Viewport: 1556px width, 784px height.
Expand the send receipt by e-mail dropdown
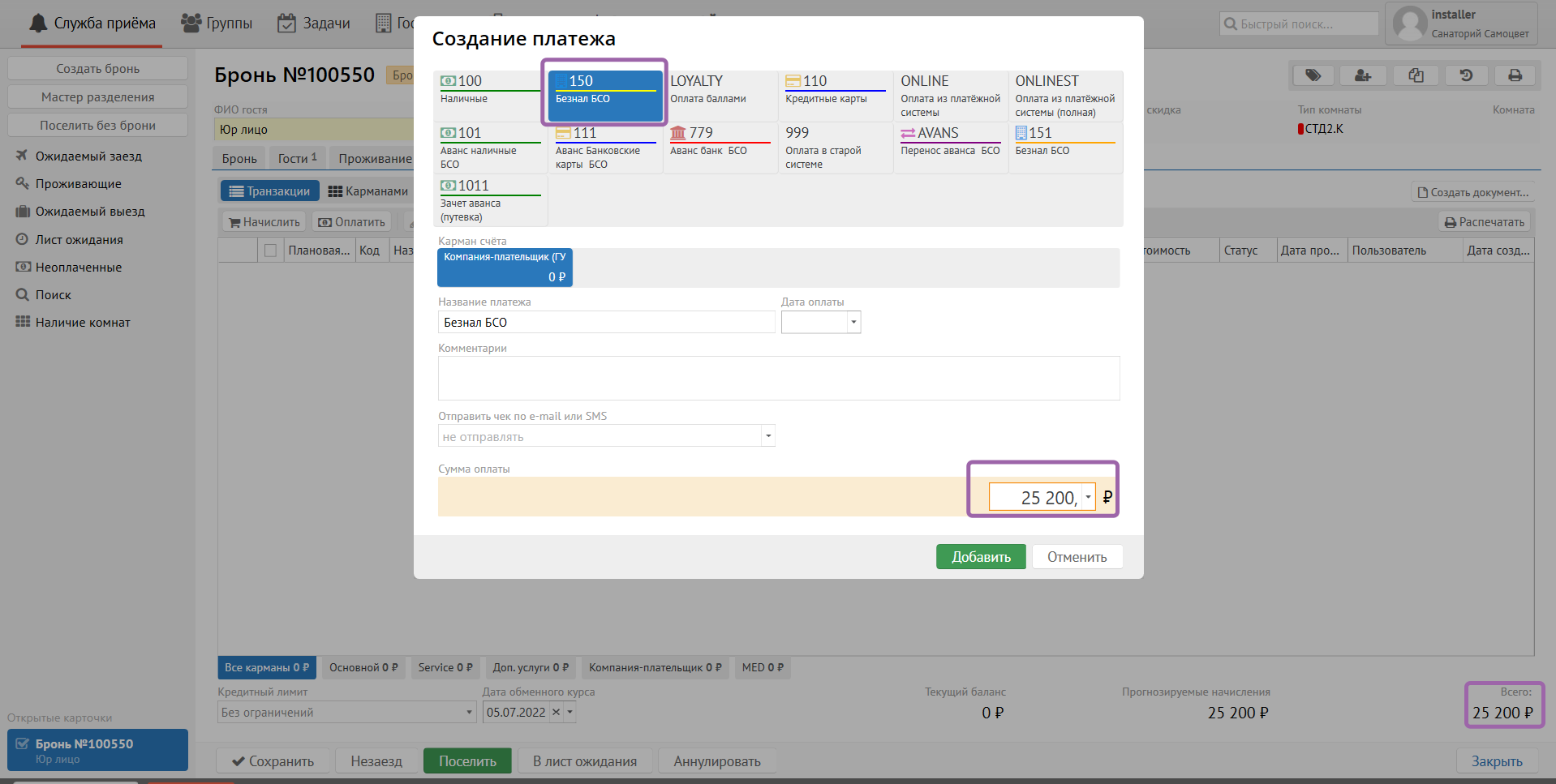coord(767,436)
